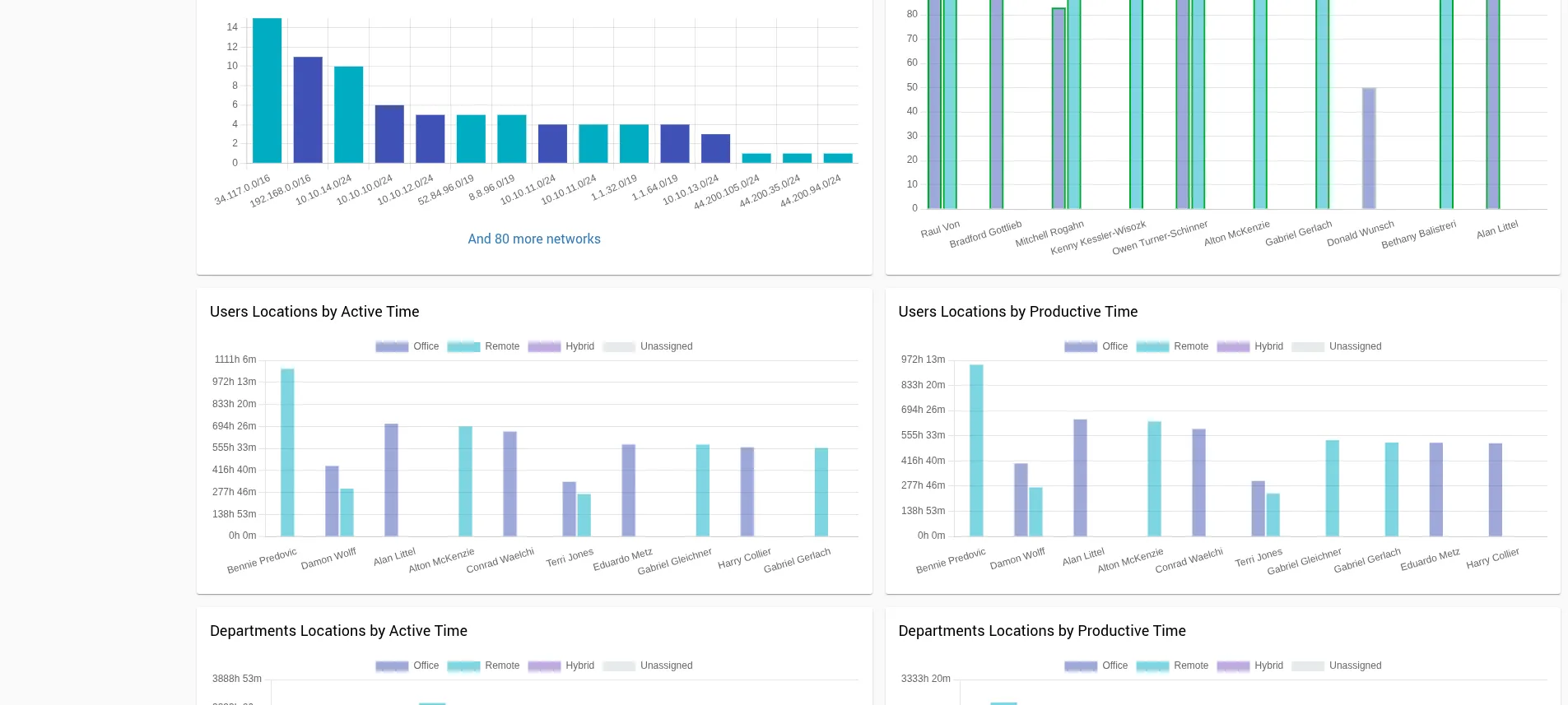Click Damon Wolff's Office bar in Active Time chart
The height and width of the screenshot is (705, 1568).
tap(332, 501)
